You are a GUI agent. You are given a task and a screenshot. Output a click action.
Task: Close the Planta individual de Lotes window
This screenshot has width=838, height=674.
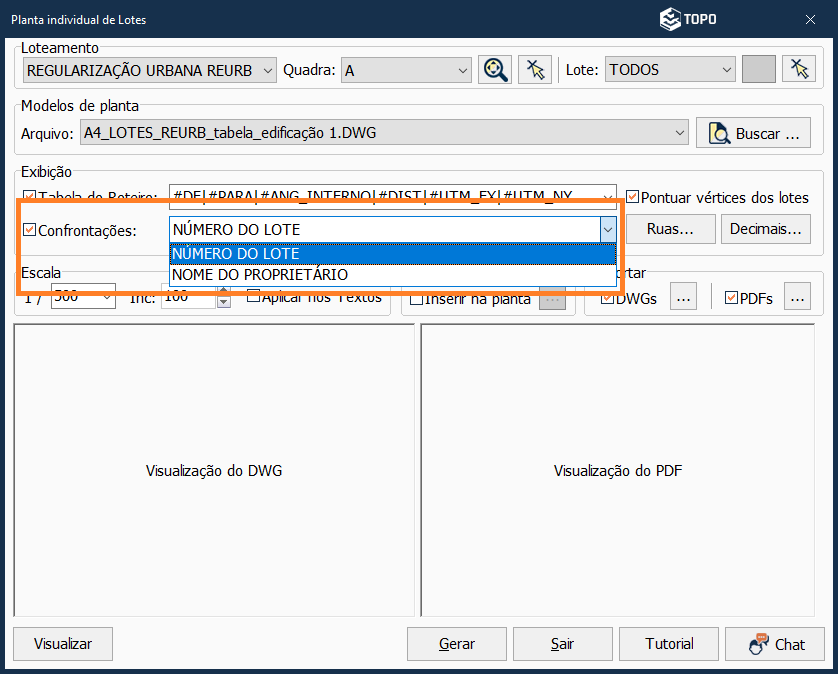(x=809, y=19)
